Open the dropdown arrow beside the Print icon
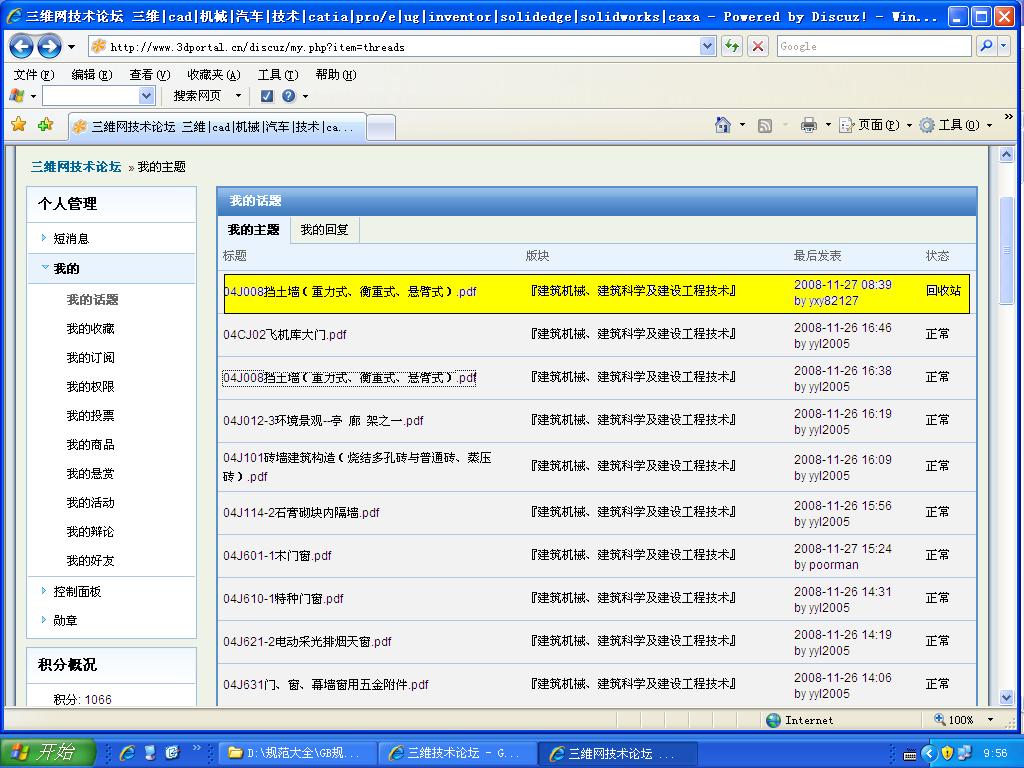This screenshot has height=768, width=1024. tap(828, 125)
